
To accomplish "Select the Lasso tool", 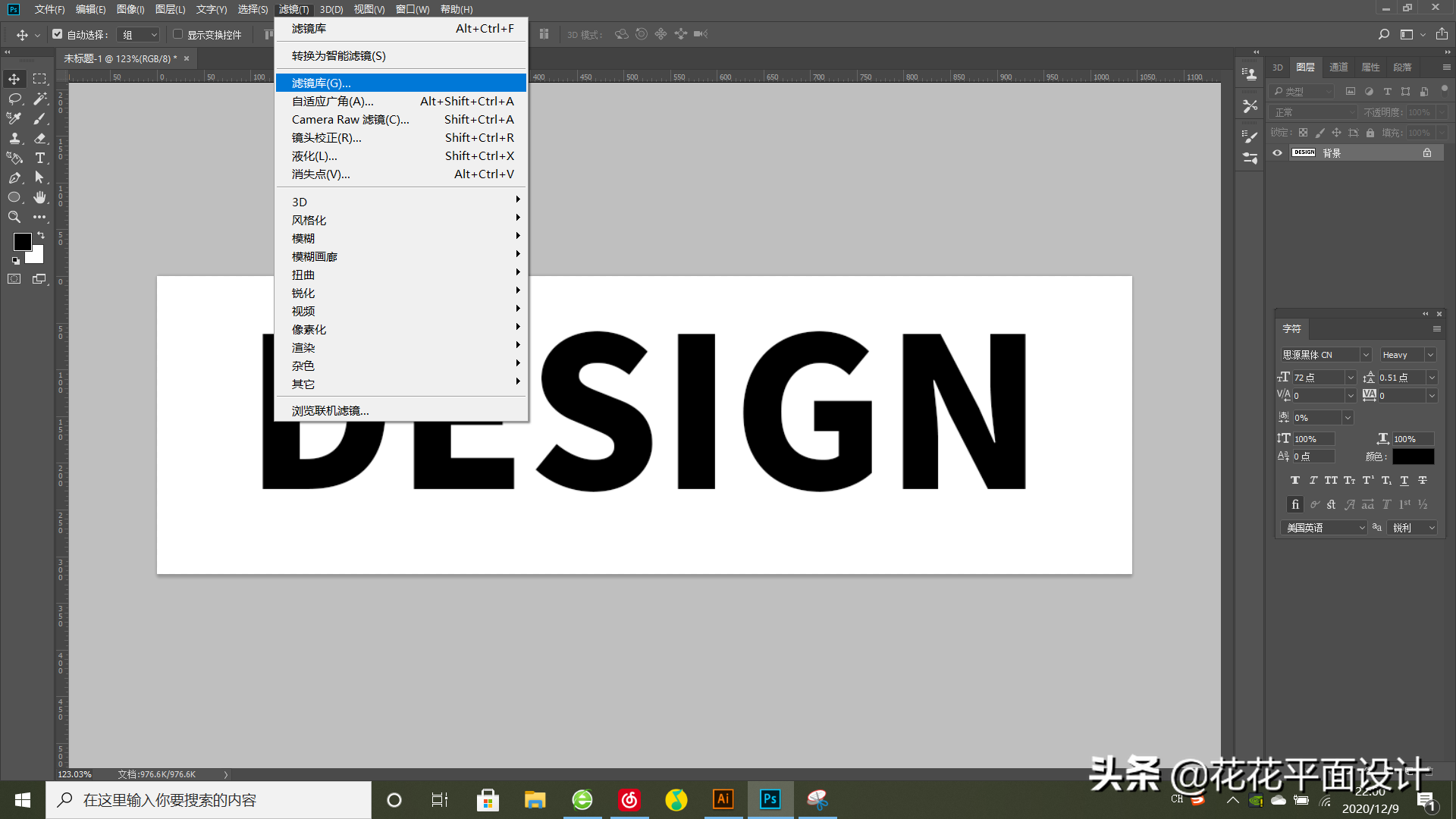I will click(x=14, y=99).
